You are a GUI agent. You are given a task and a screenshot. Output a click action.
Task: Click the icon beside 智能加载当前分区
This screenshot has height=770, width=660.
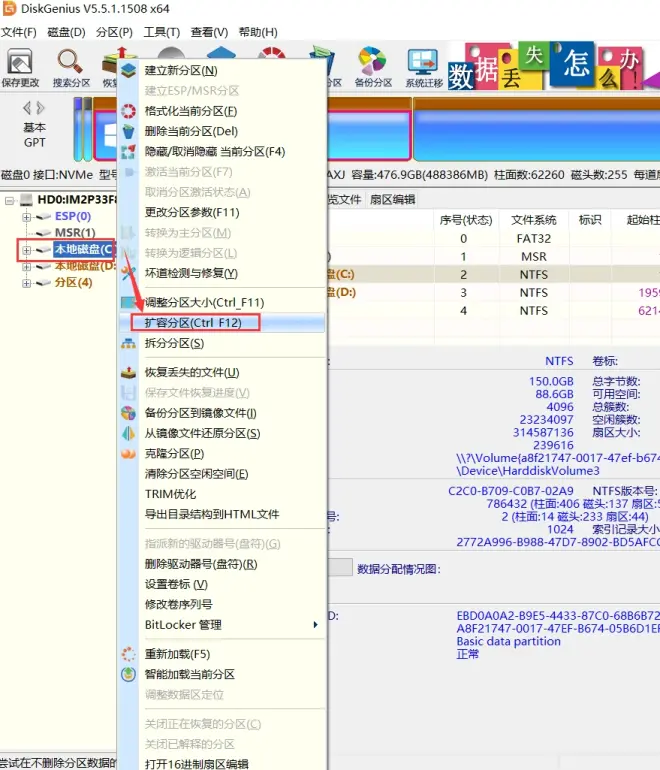(x=129, y=674)
